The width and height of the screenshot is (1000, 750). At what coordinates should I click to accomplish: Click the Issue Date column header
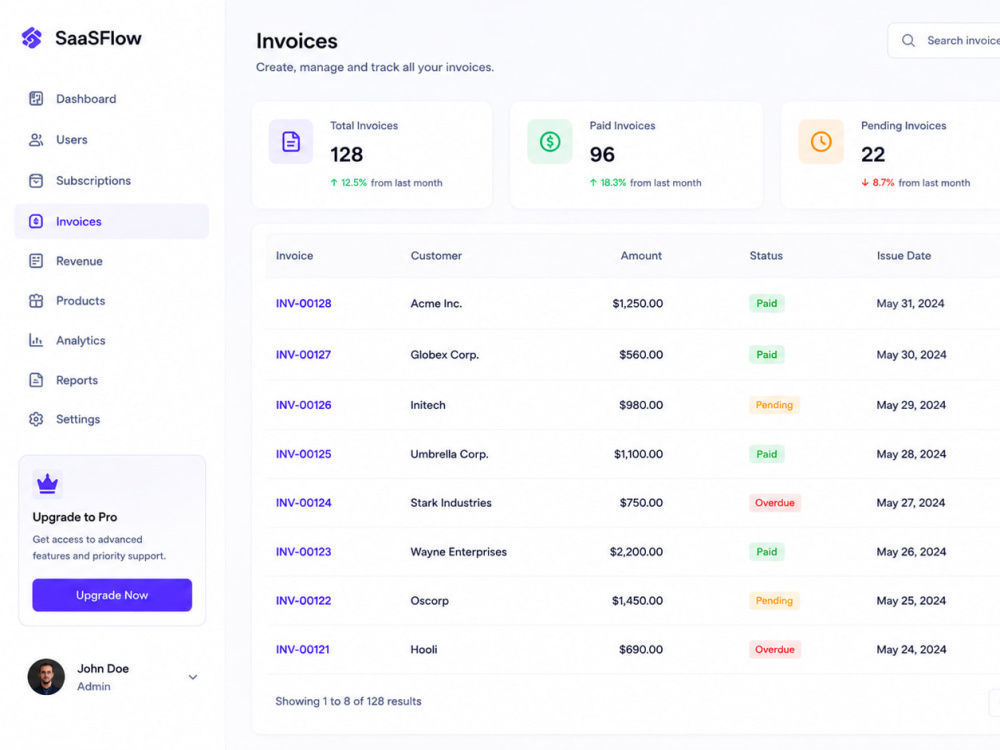click(x=904, y=256)
